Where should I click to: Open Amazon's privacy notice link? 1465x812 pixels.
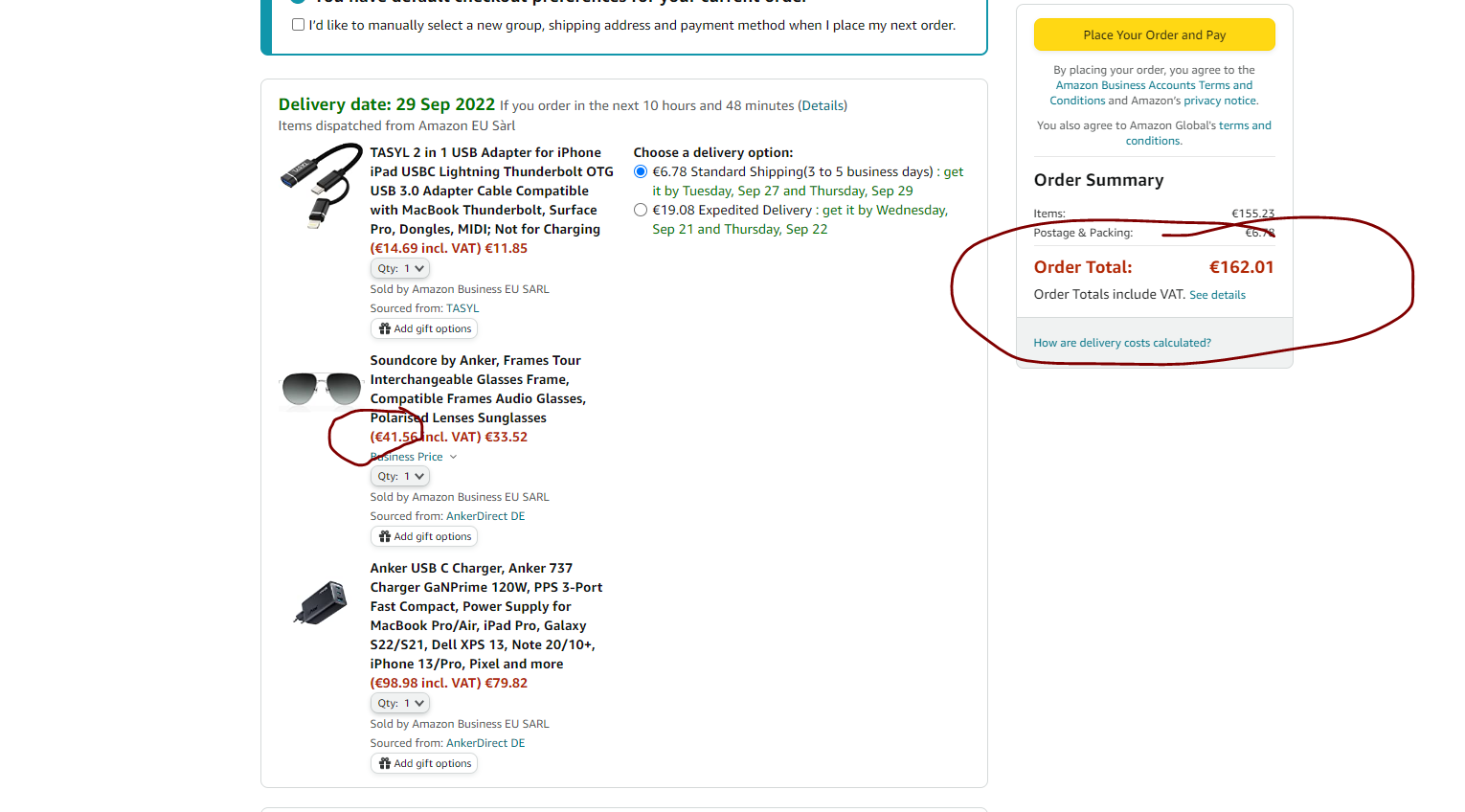tap(1221, 101)
